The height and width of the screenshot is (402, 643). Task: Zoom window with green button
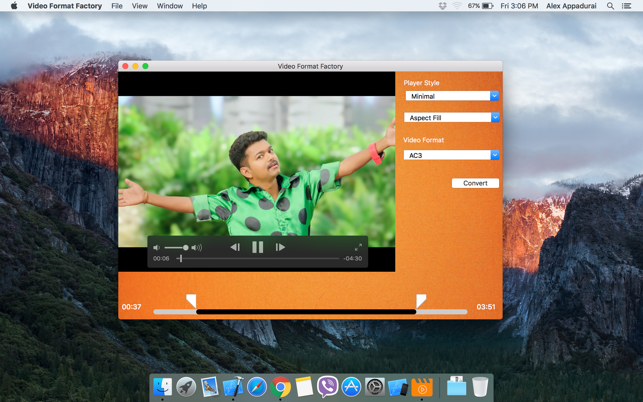145,66
